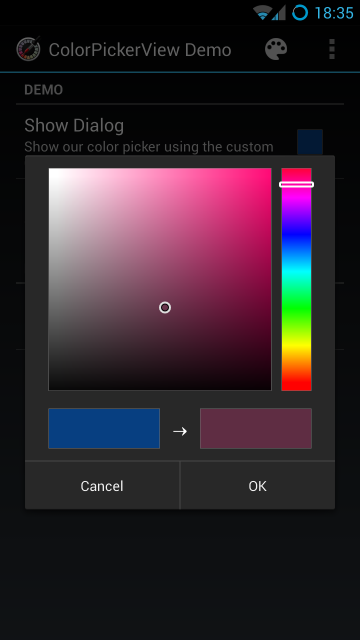
Task: Open the three-dot overflow menu
Action: point(332,49)
